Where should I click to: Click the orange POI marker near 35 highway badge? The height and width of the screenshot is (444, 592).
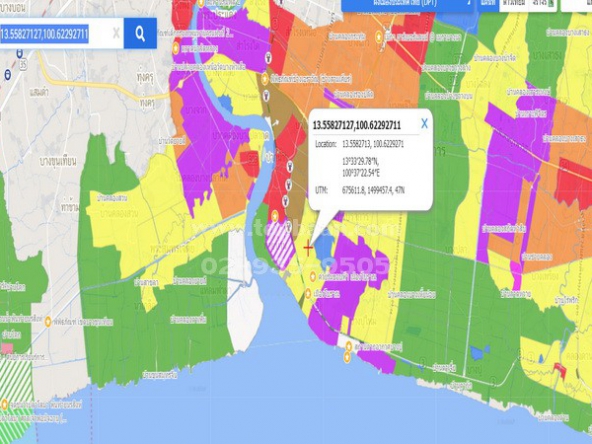[x=176, y=48]
